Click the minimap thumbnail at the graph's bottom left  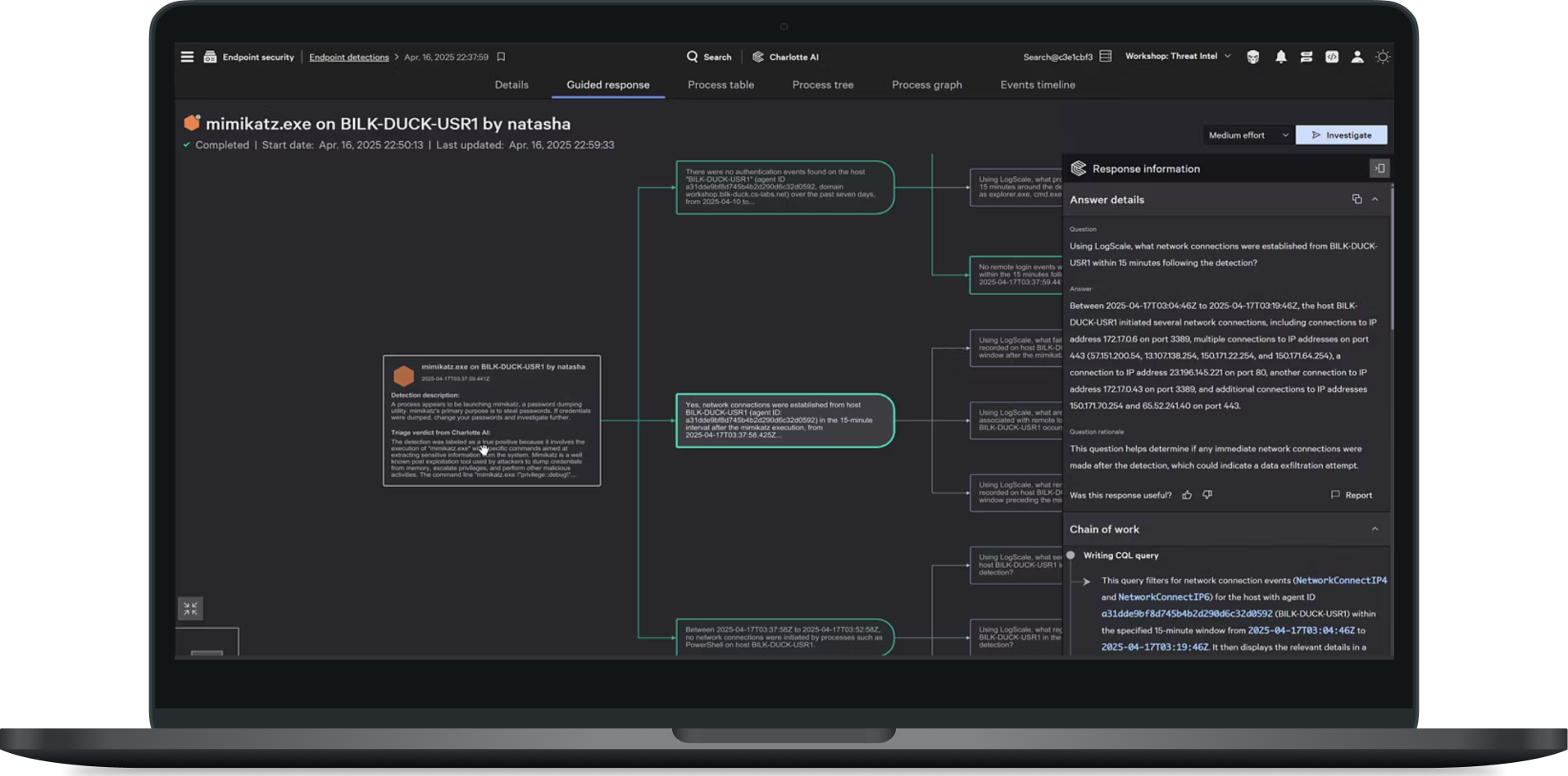tap(207, 642)
